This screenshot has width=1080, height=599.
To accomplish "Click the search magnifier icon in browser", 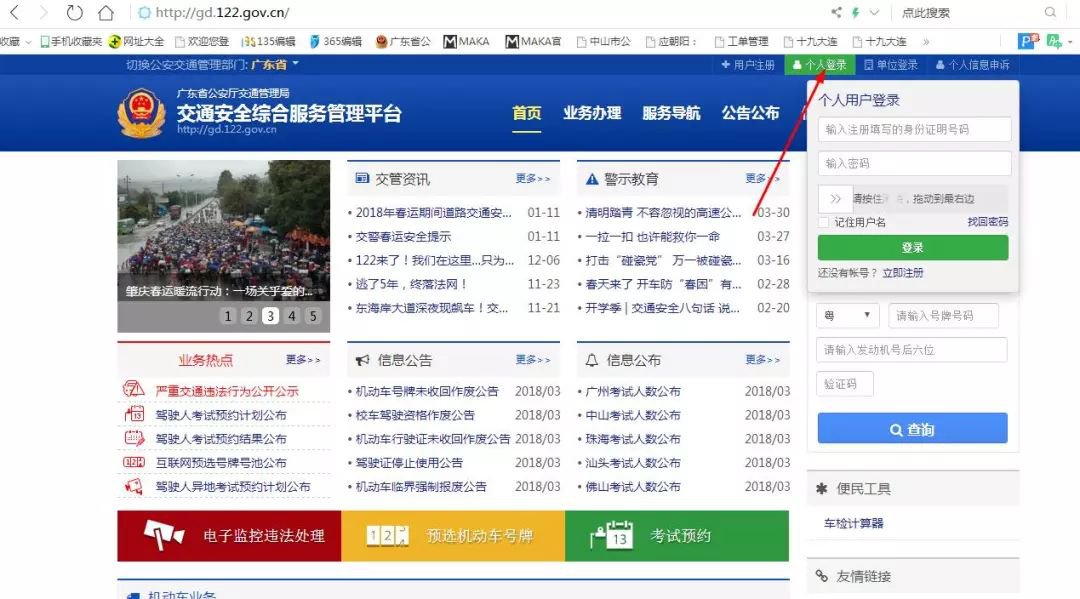I will click(1050, 13).
